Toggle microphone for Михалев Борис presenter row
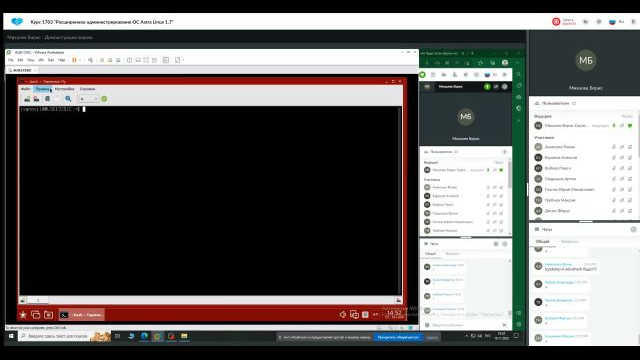 [x=613, y=126]
